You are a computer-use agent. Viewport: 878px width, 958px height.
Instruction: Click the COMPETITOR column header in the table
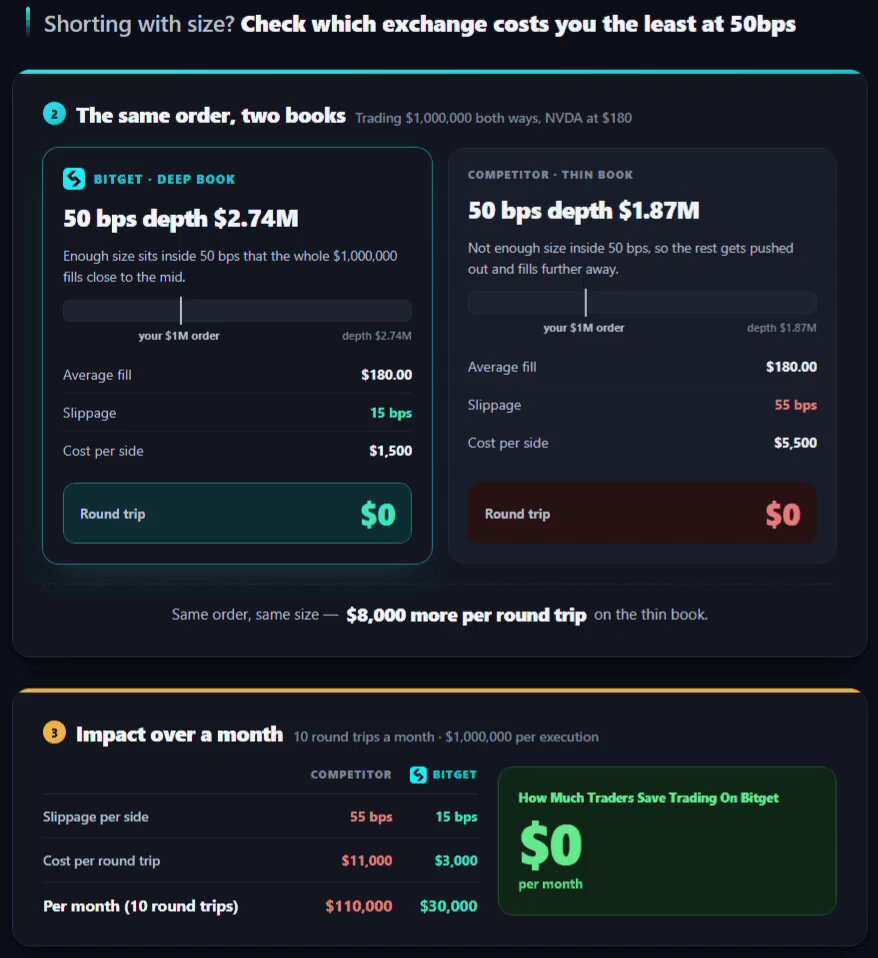[351, 775]
